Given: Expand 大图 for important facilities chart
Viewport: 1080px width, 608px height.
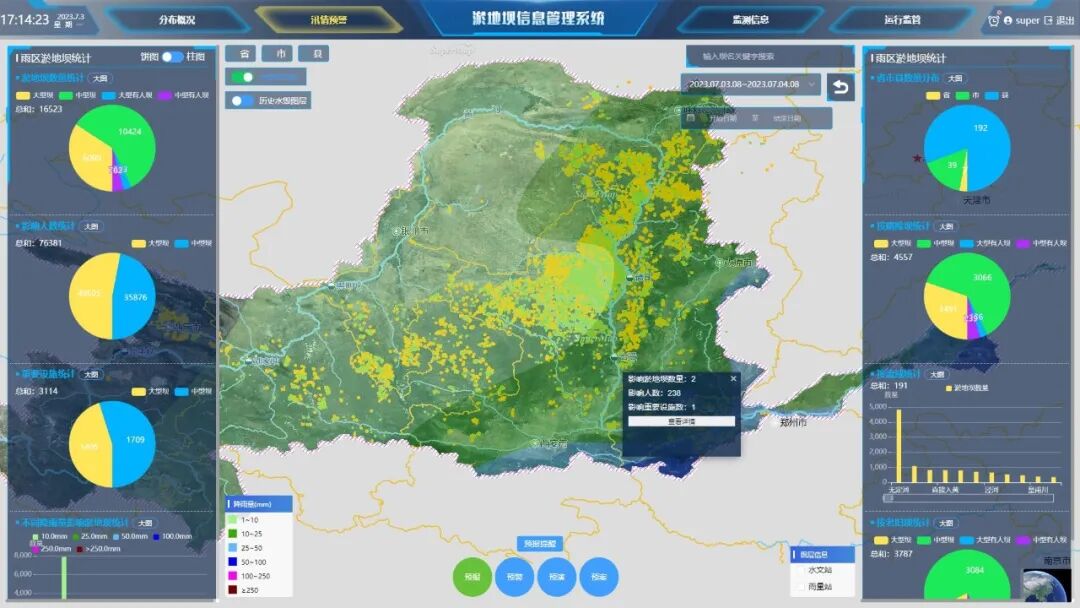Looking at the screenshot, I should coord(91,375).
